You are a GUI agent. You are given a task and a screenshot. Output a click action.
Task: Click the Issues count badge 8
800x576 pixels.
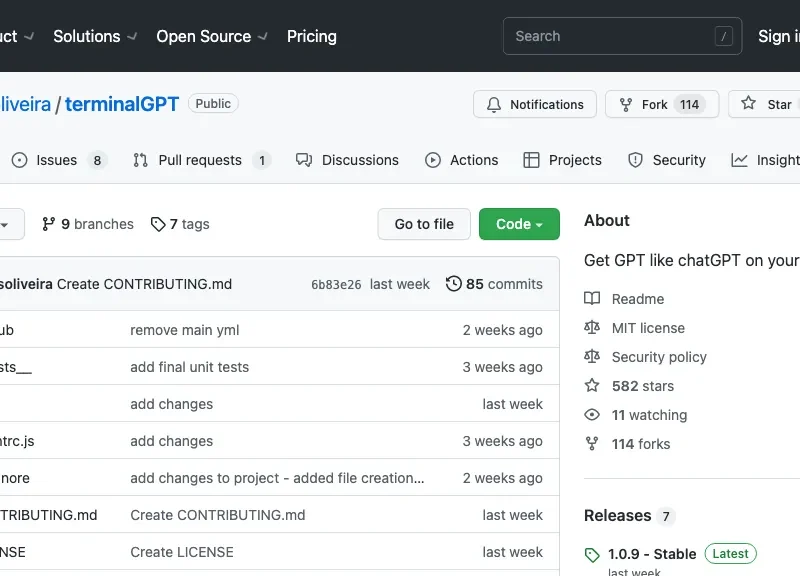coord(97,161)
